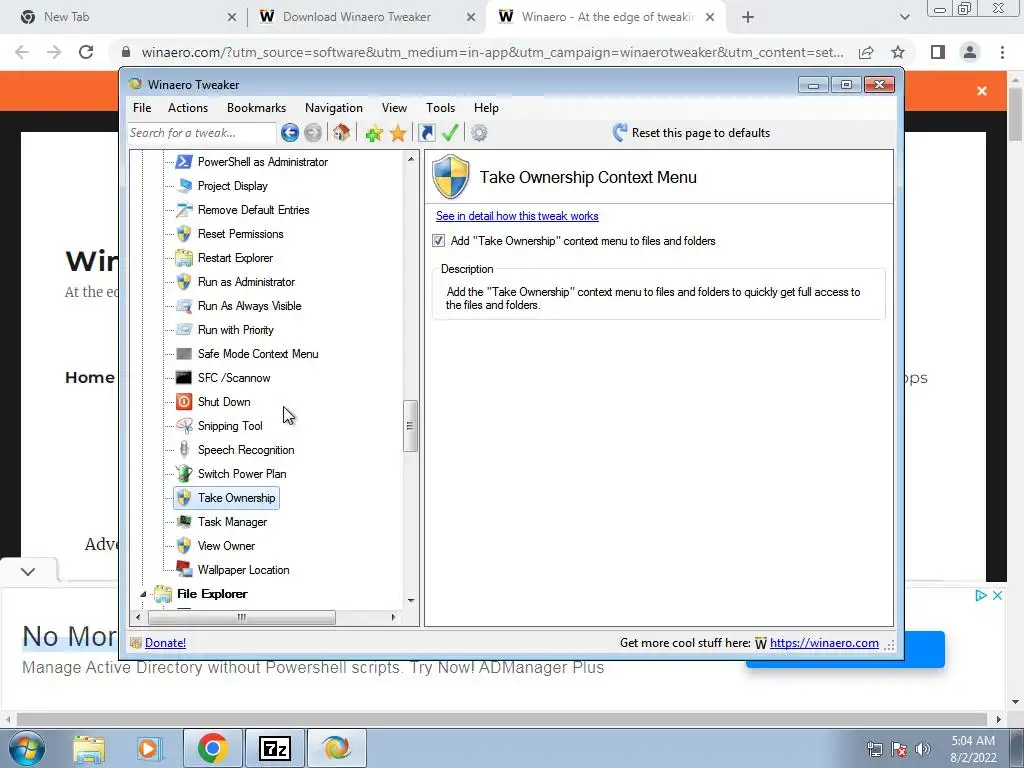Click the greyed Forward arrow in Winaero toolbar
This screenshot has width=1024, height=768.
tap(313, 133)
